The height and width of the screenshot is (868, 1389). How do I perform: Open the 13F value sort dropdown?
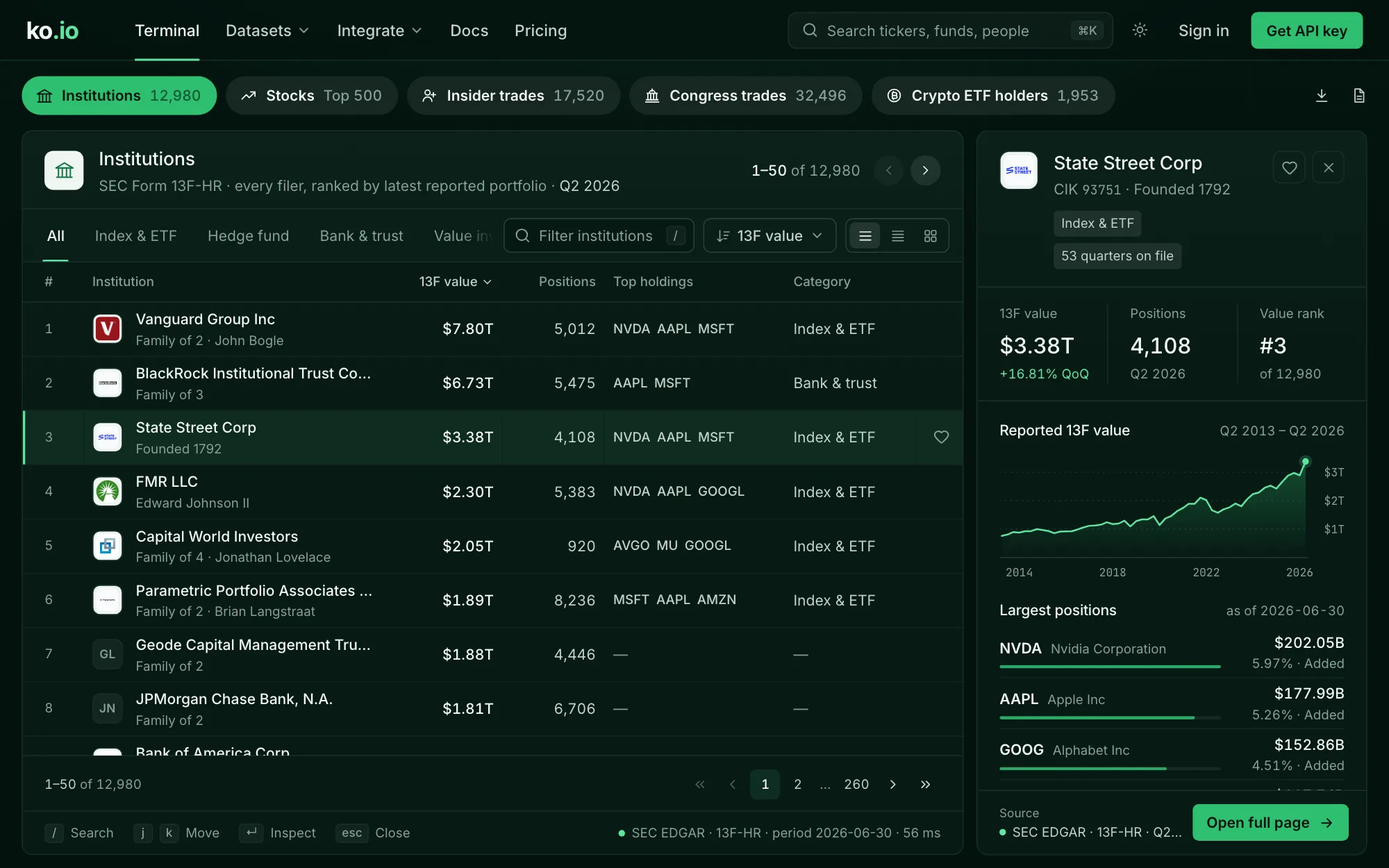770,236
